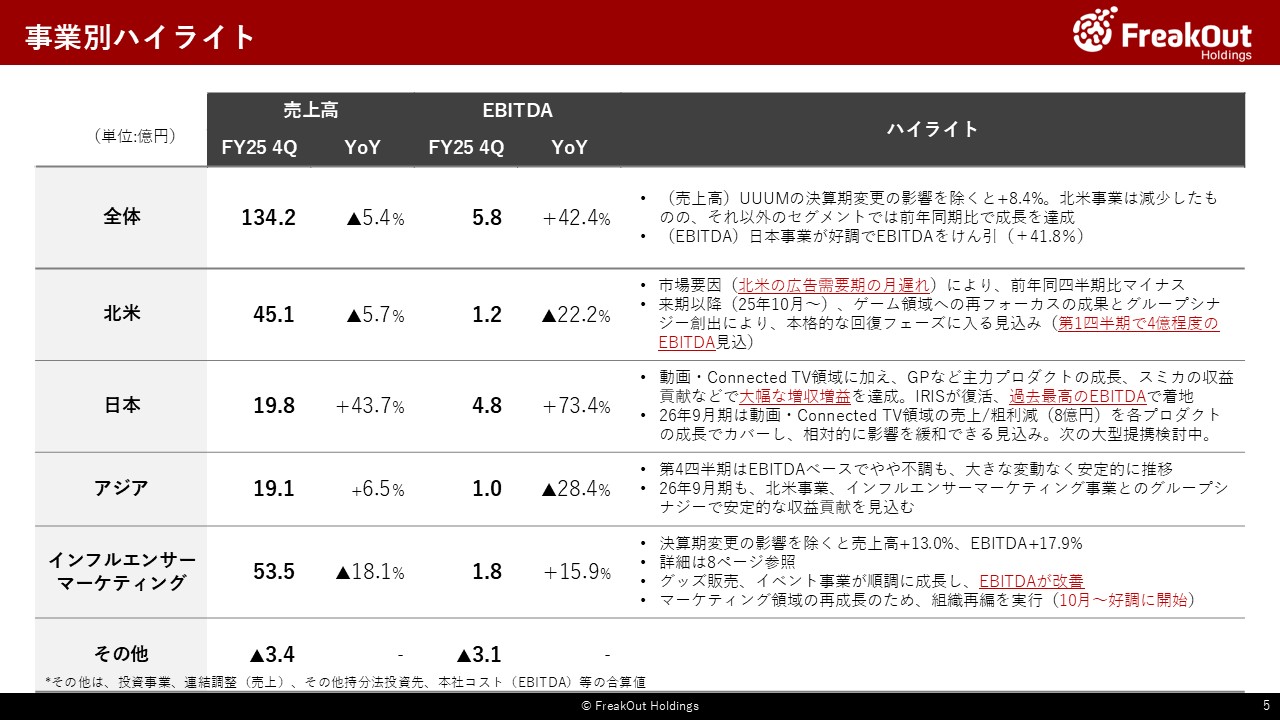
Task: Select the 1.8 influencer EBITDA value
Action: pos(487,572)
